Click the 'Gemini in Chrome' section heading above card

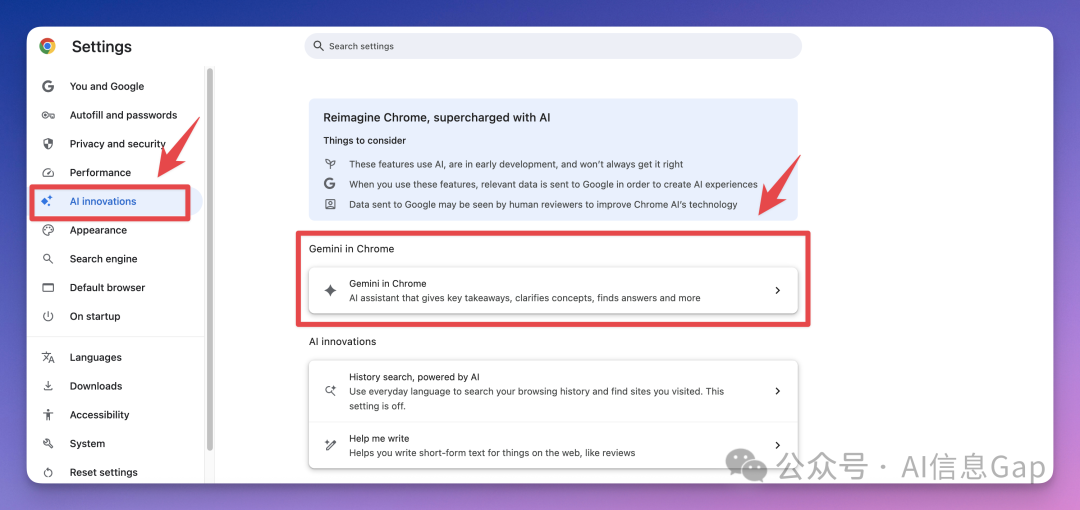(x=351, y=249)
